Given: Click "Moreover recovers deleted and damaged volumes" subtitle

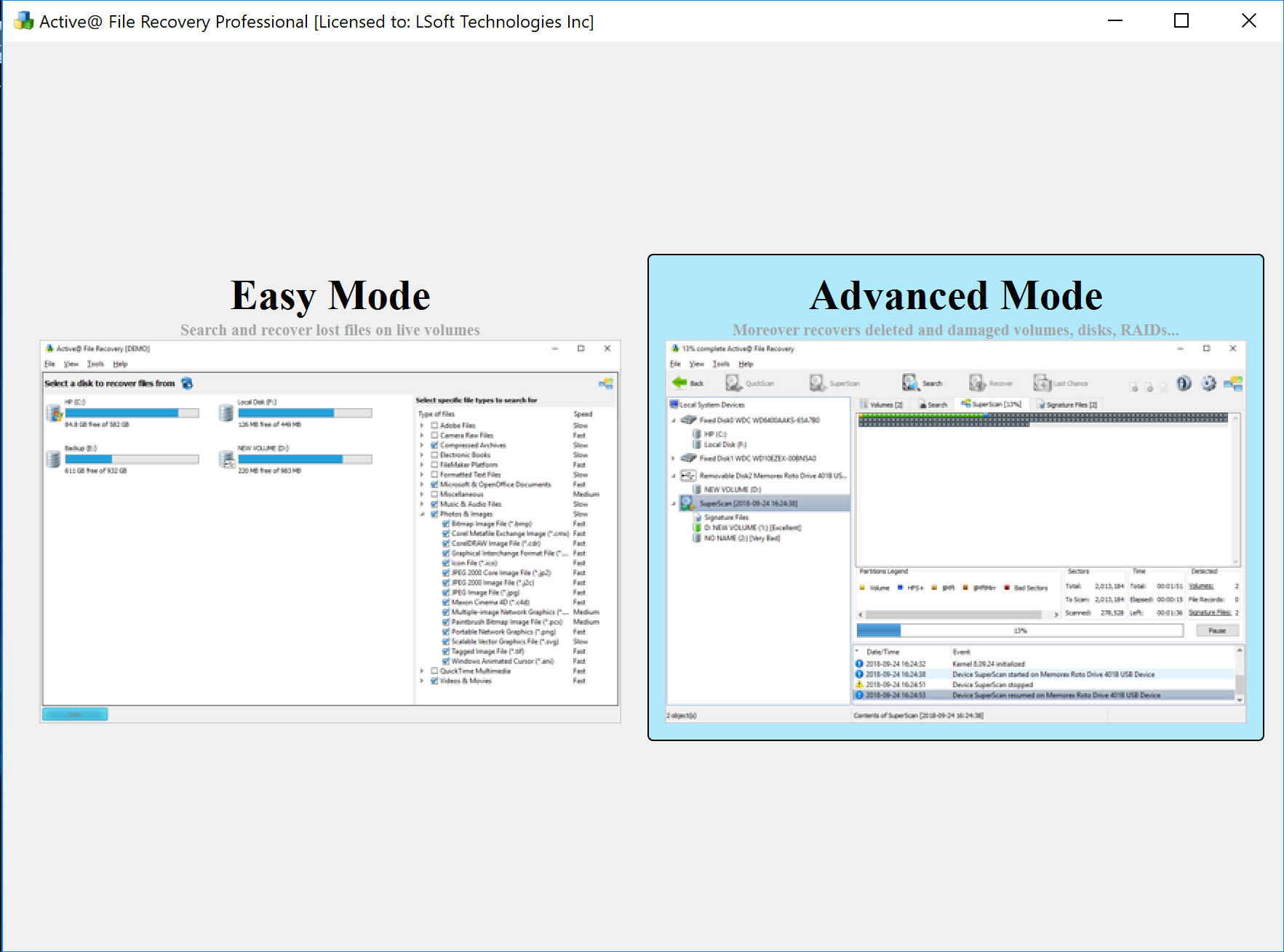Looking at the screenshot, I should tap(956, 330).
